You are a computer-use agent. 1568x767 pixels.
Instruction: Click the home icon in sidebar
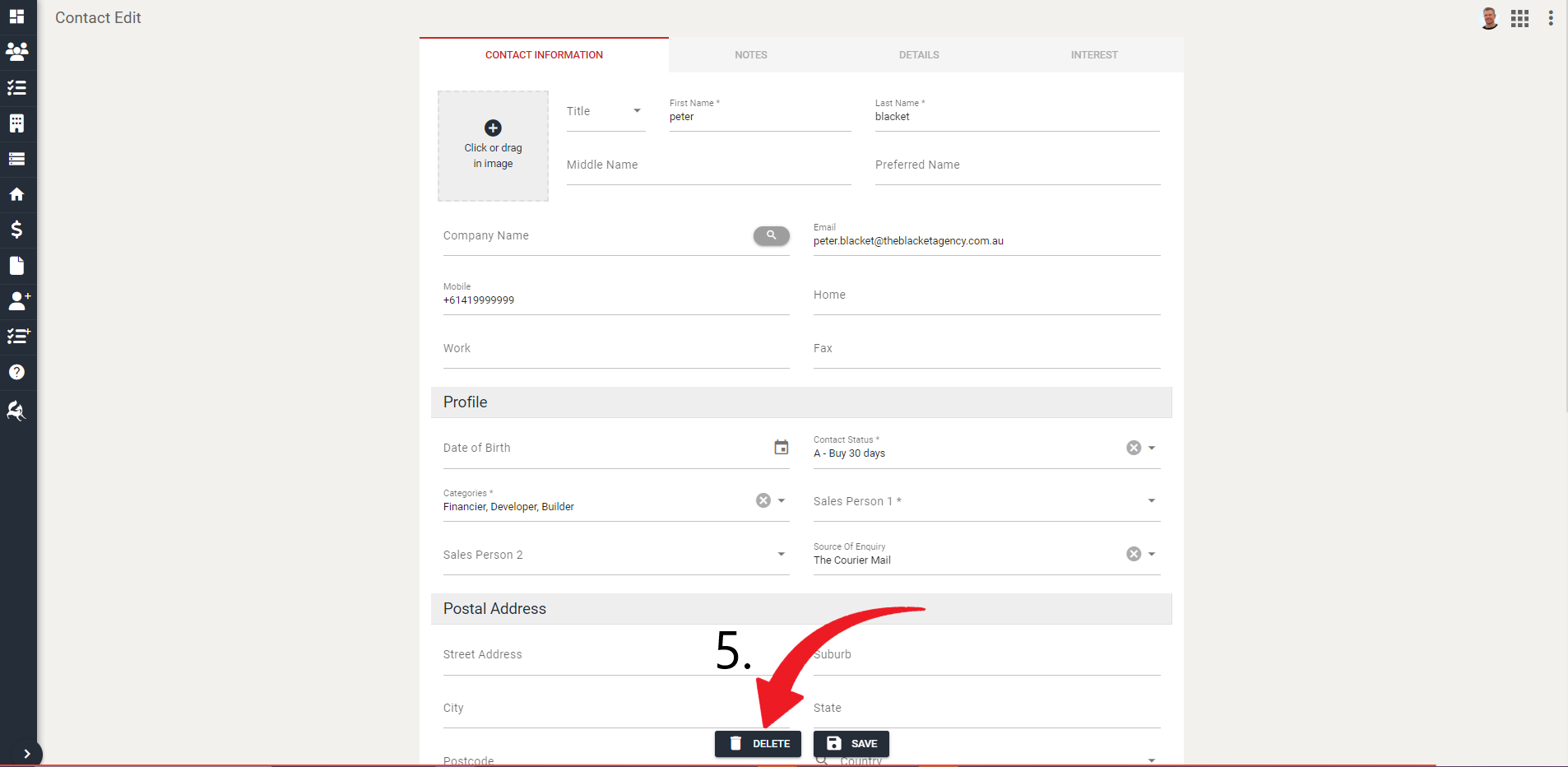pyautogui.click(x=16, y=194)
